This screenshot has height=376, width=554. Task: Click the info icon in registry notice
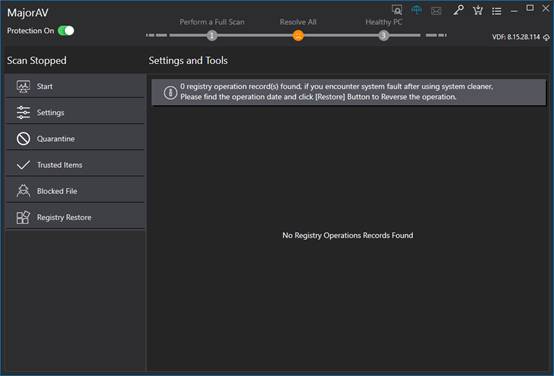pyautogui.click(x=170, y=93)
